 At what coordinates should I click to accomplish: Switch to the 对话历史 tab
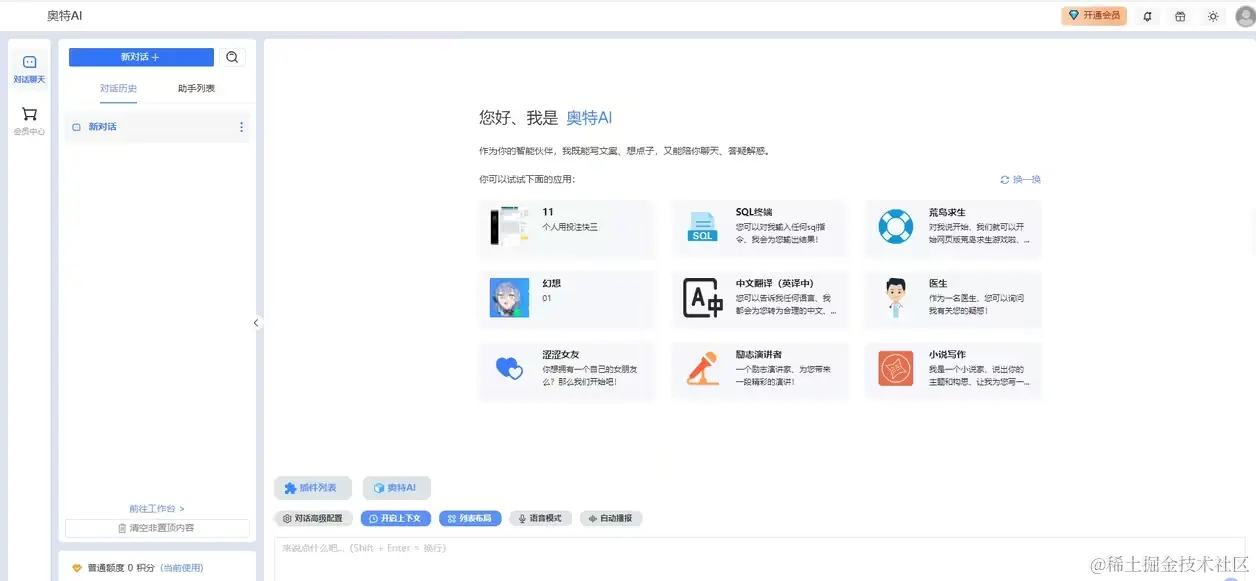118,88
